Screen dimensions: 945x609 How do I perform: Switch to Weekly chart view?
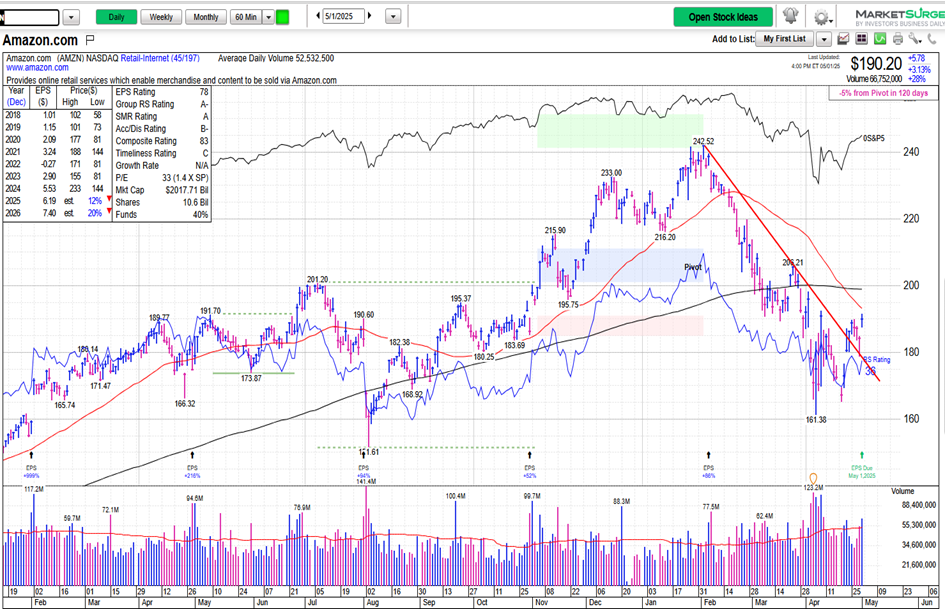(161, 17)
